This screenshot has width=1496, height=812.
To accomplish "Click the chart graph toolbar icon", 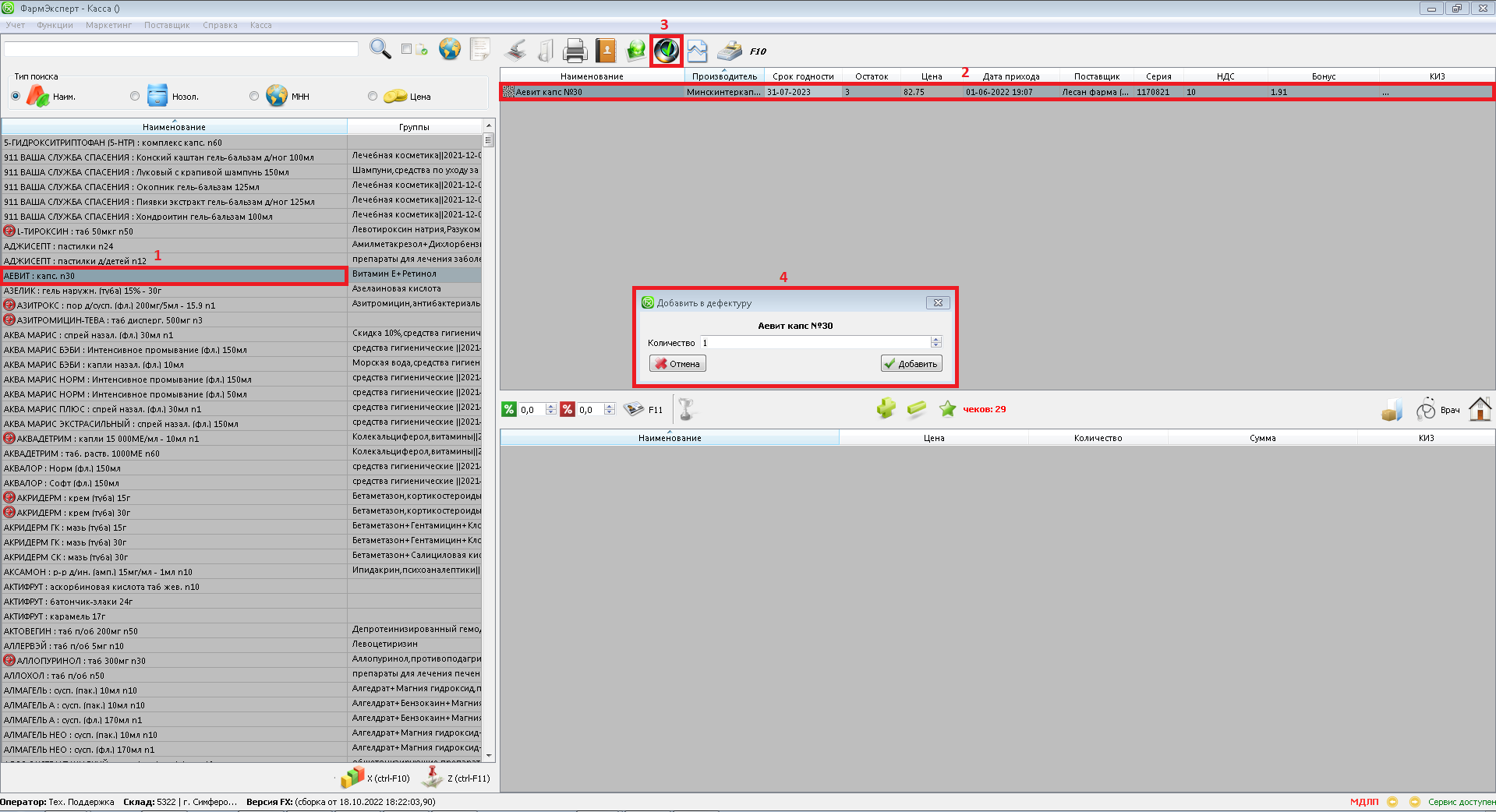I will 697,51.
